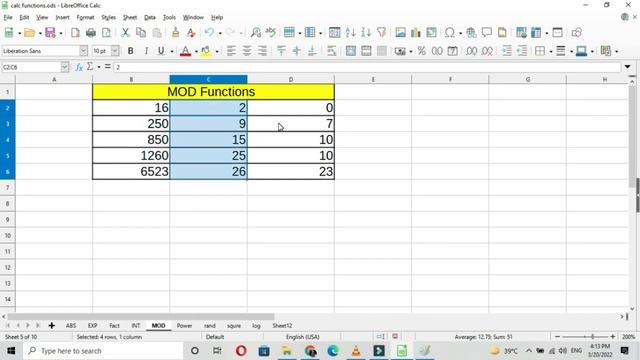Insert special character omega icon
The image size is (640, 360).
point(450,33)
